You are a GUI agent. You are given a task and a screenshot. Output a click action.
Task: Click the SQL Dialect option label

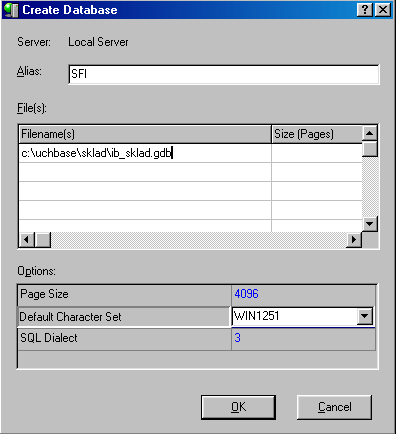49,338
